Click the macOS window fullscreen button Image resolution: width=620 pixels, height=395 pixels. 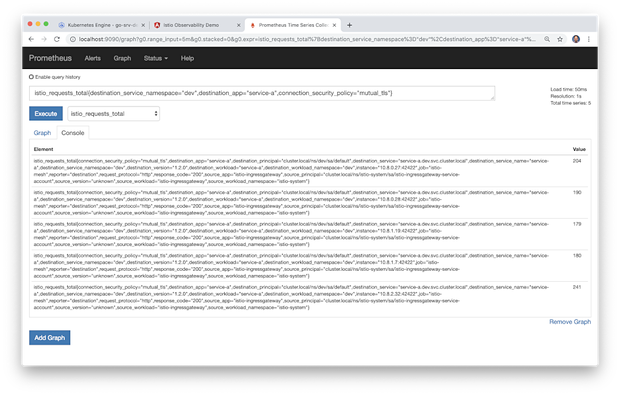[46, 24]
